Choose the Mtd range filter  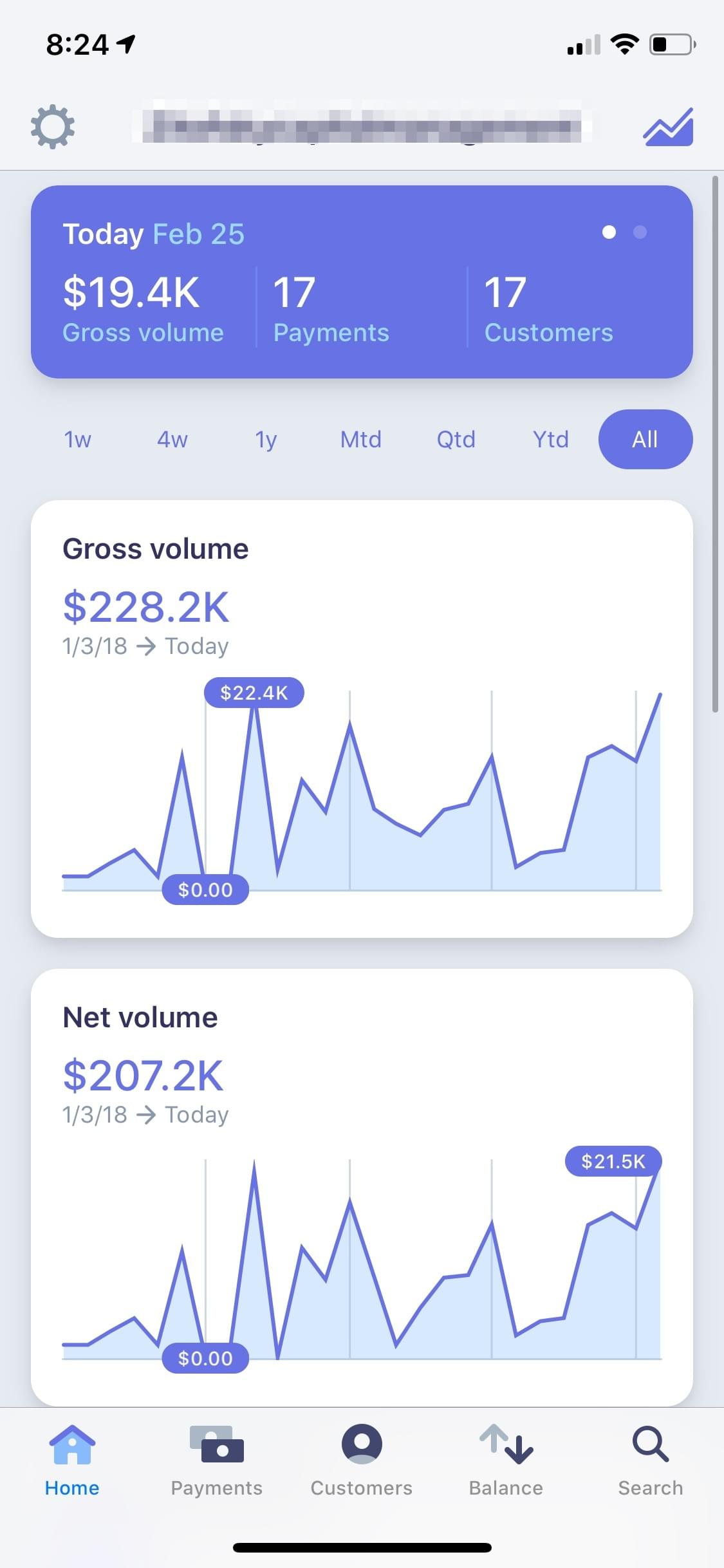click(361, 440)
